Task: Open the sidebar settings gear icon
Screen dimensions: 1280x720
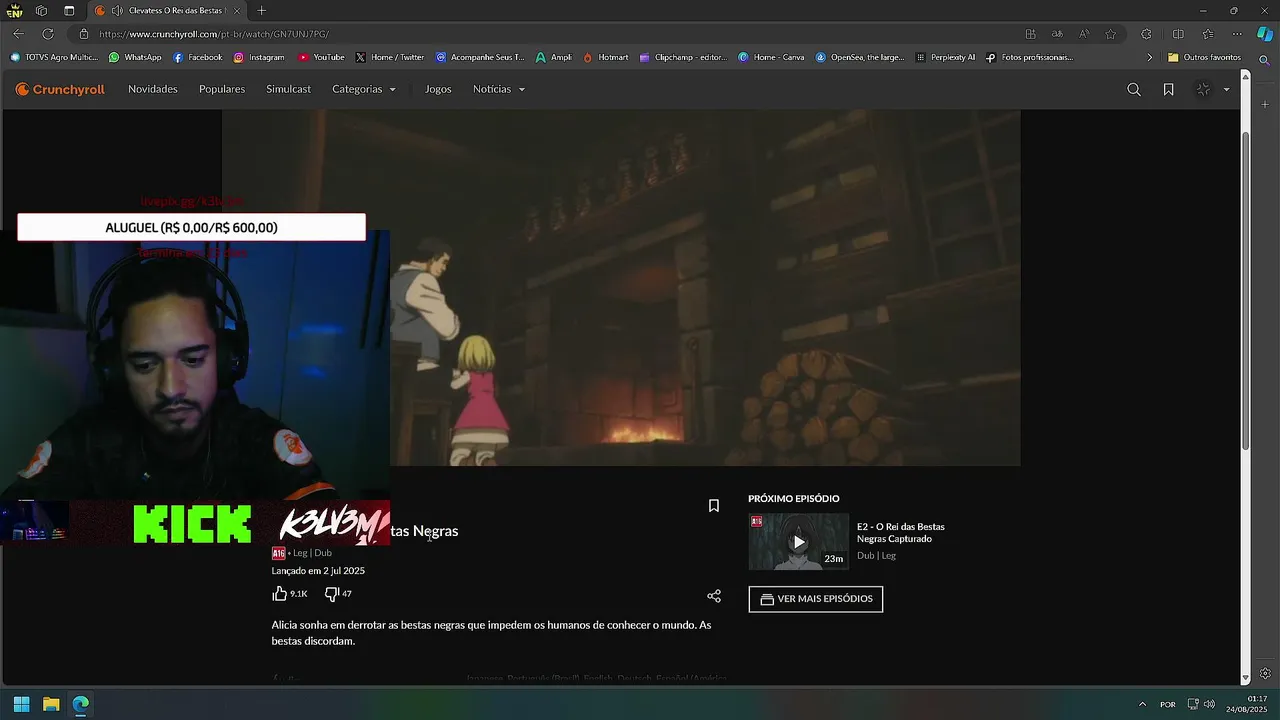Action: [1265, 674]
